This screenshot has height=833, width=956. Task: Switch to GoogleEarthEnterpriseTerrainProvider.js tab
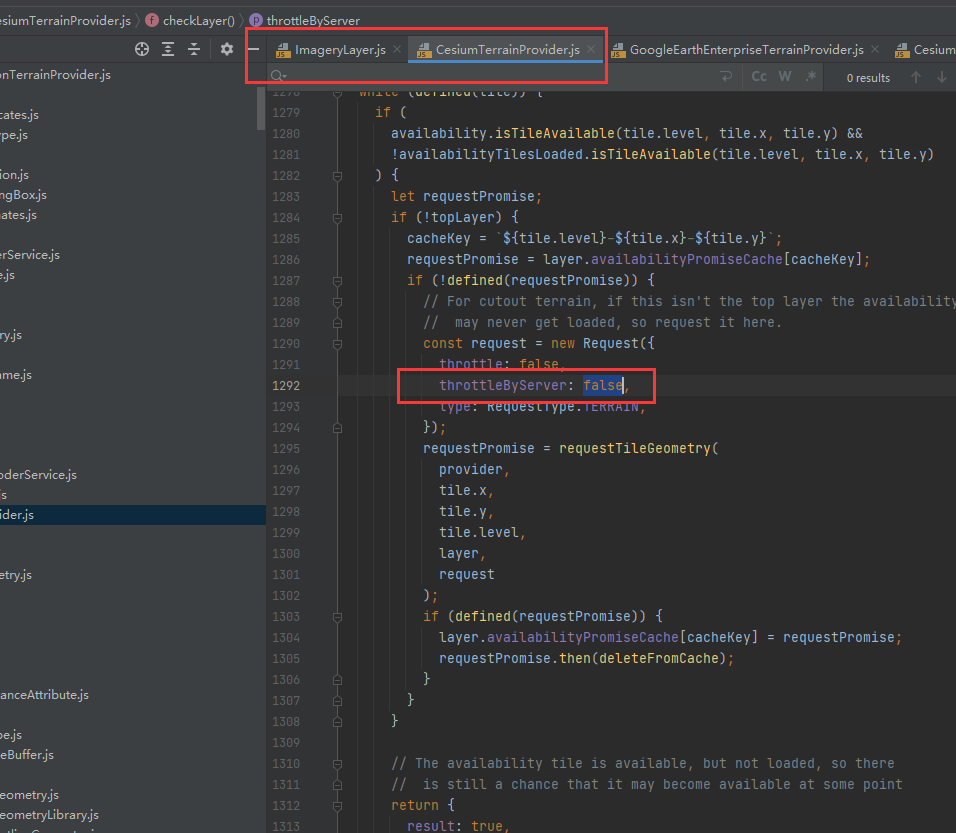746,50
